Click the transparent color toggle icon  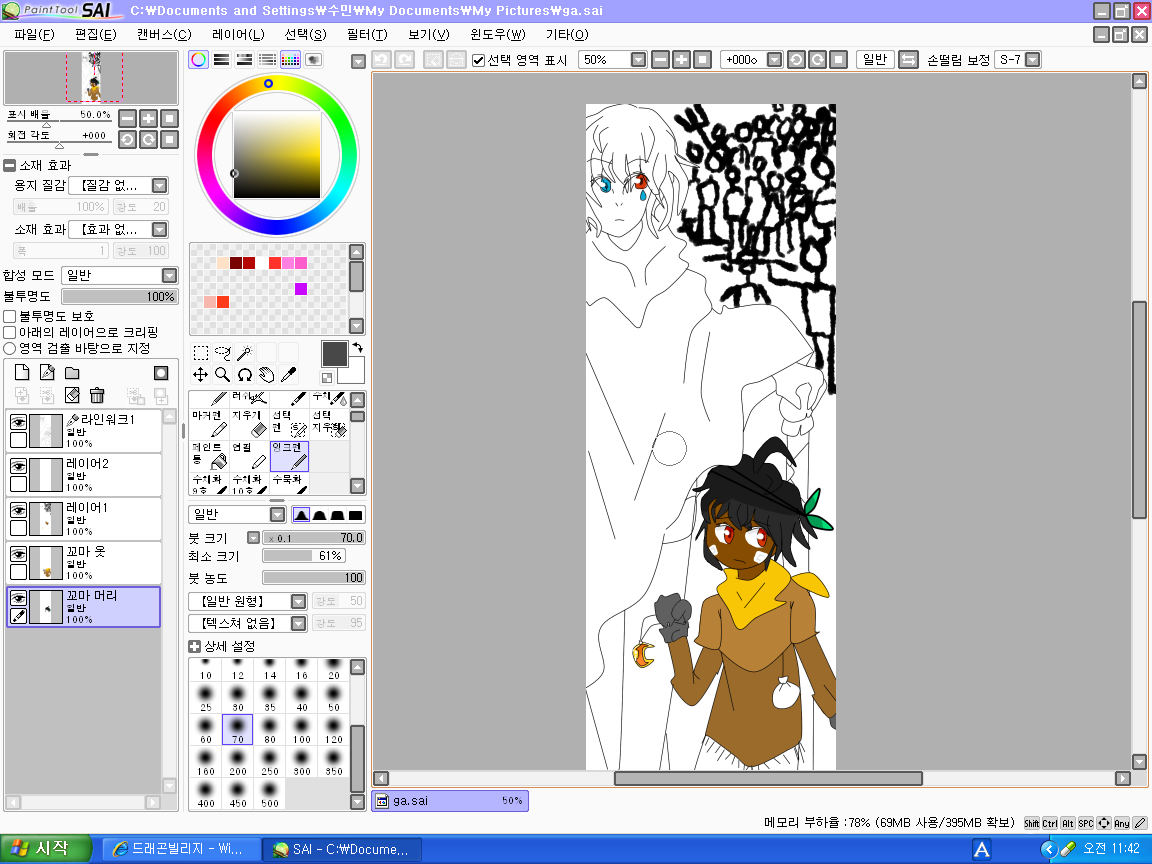point(327,378)
